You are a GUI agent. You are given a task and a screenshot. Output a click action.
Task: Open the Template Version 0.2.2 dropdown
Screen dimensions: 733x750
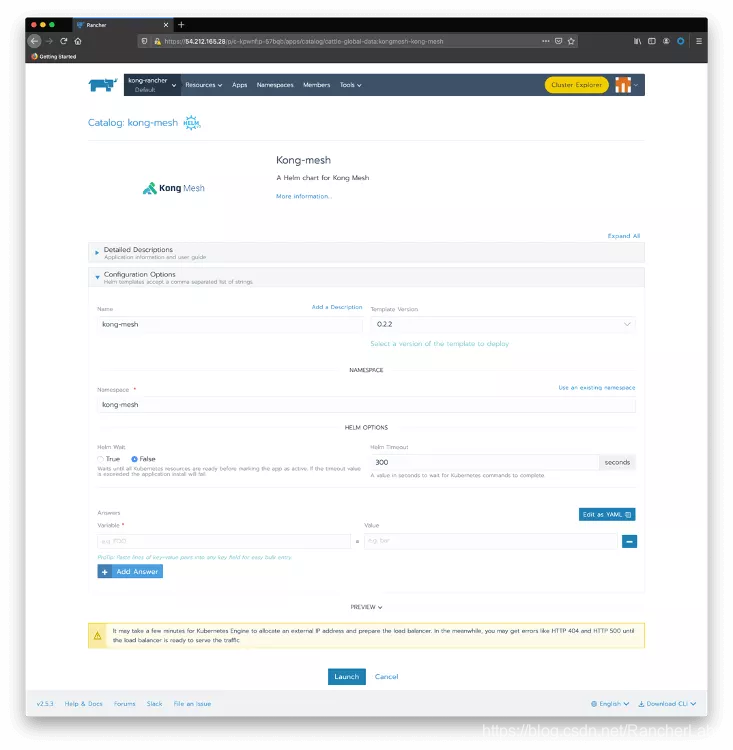pos(503,324)
